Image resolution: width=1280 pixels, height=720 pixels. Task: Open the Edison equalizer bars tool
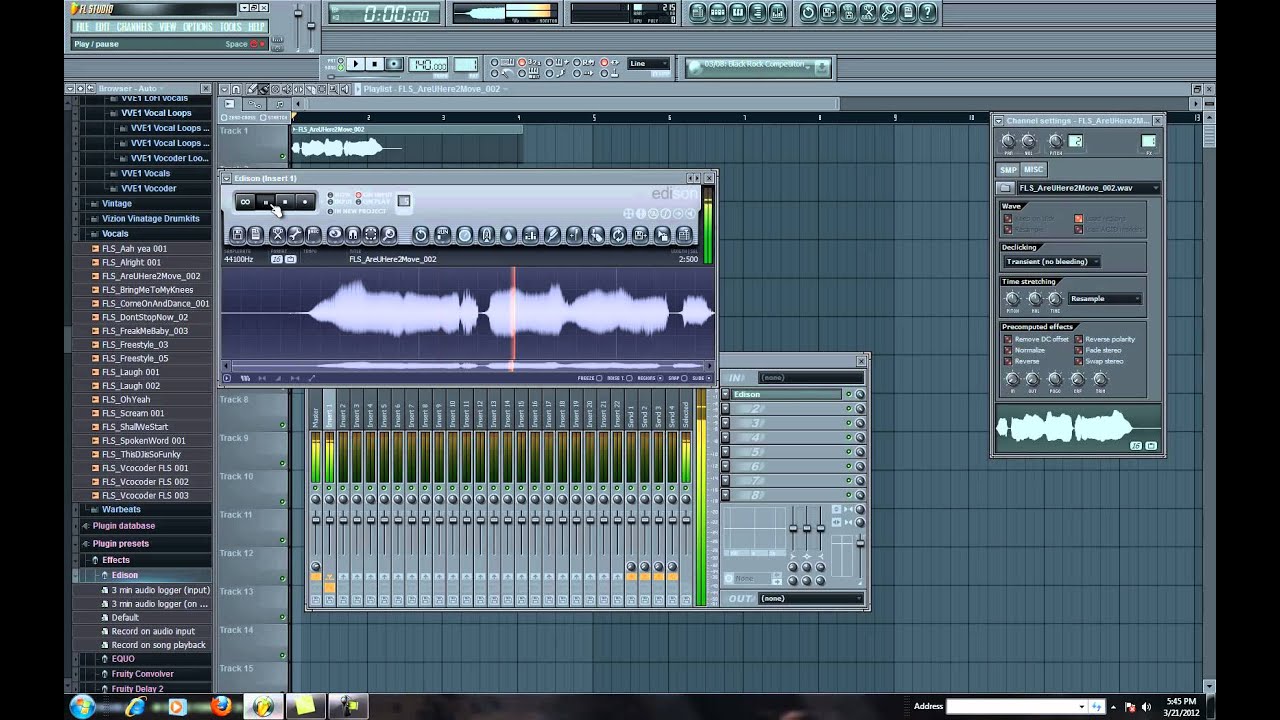(530, 235)
